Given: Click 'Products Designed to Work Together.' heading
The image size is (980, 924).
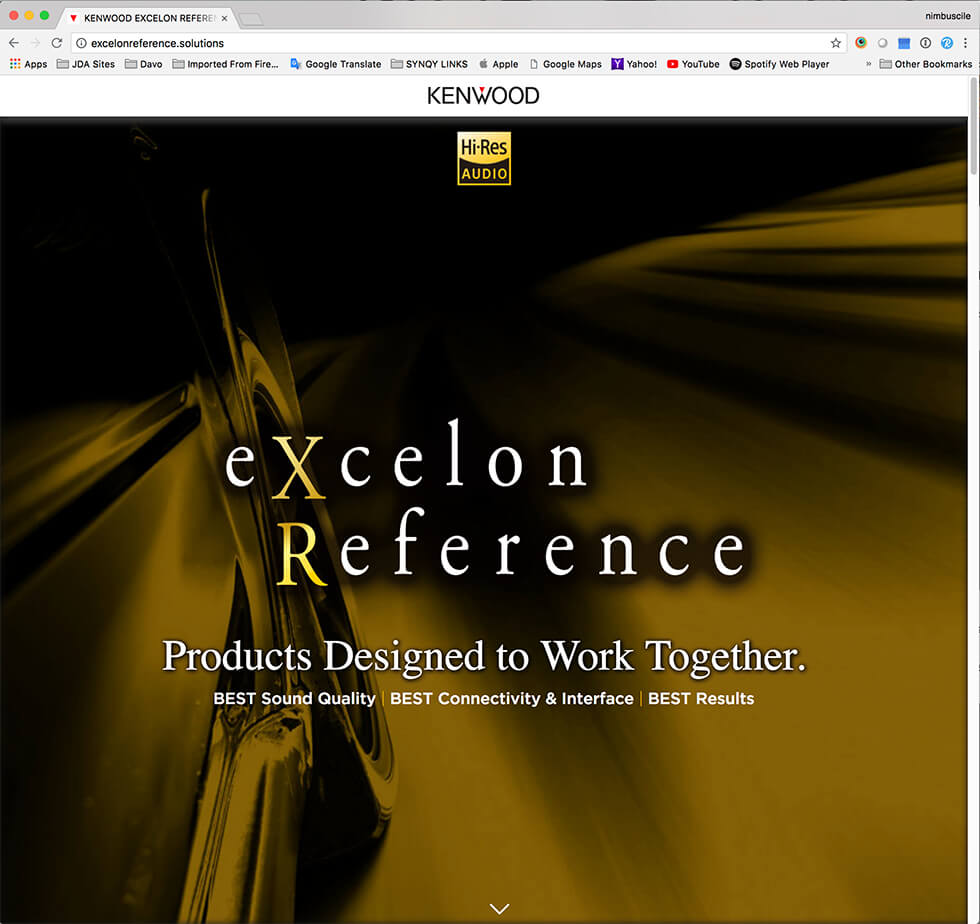Looking at the screenshot, I should [484, 656].
